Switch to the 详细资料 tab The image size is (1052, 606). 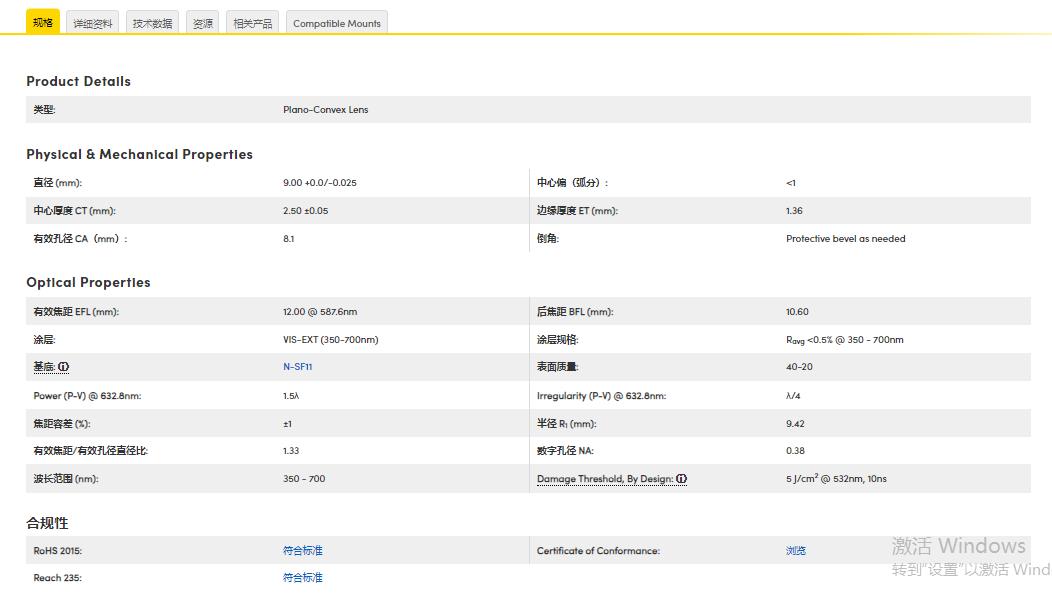(93, 23)
